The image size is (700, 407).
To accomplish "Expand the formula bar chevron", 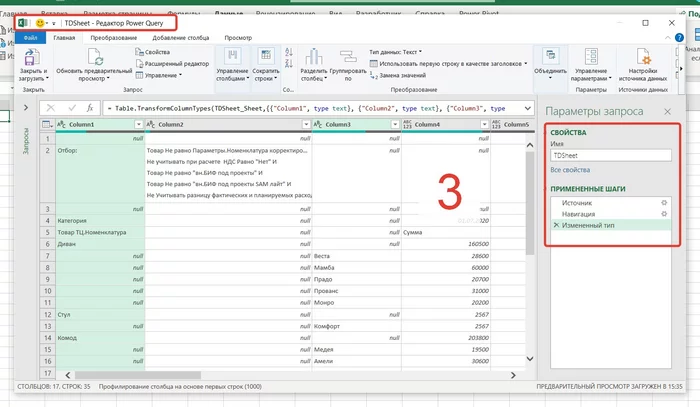I will point(528,108).
